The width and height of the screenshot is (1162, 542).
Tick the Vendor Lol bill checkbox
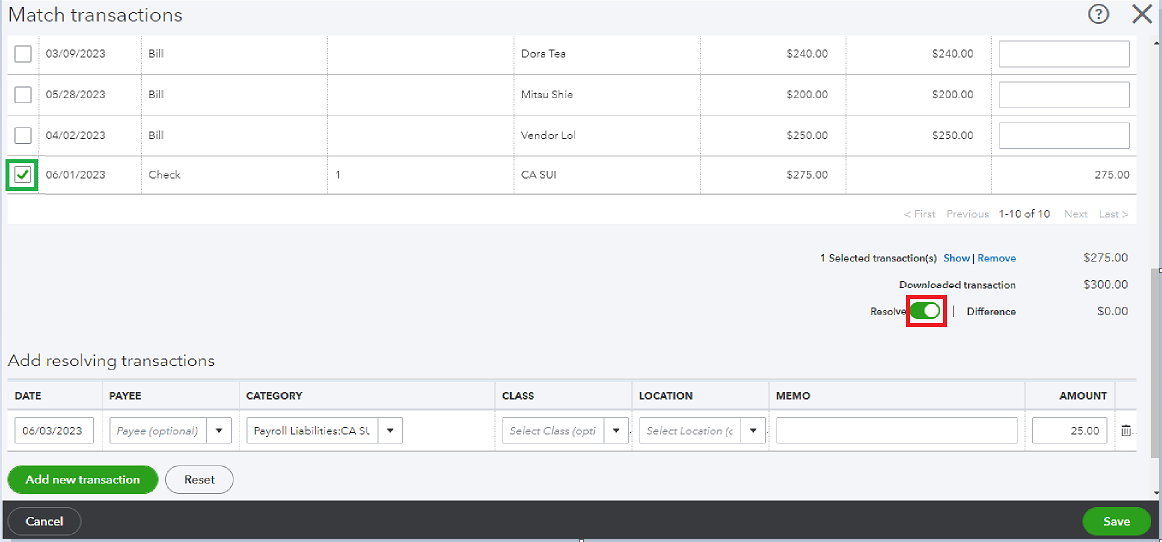[23, 135]
